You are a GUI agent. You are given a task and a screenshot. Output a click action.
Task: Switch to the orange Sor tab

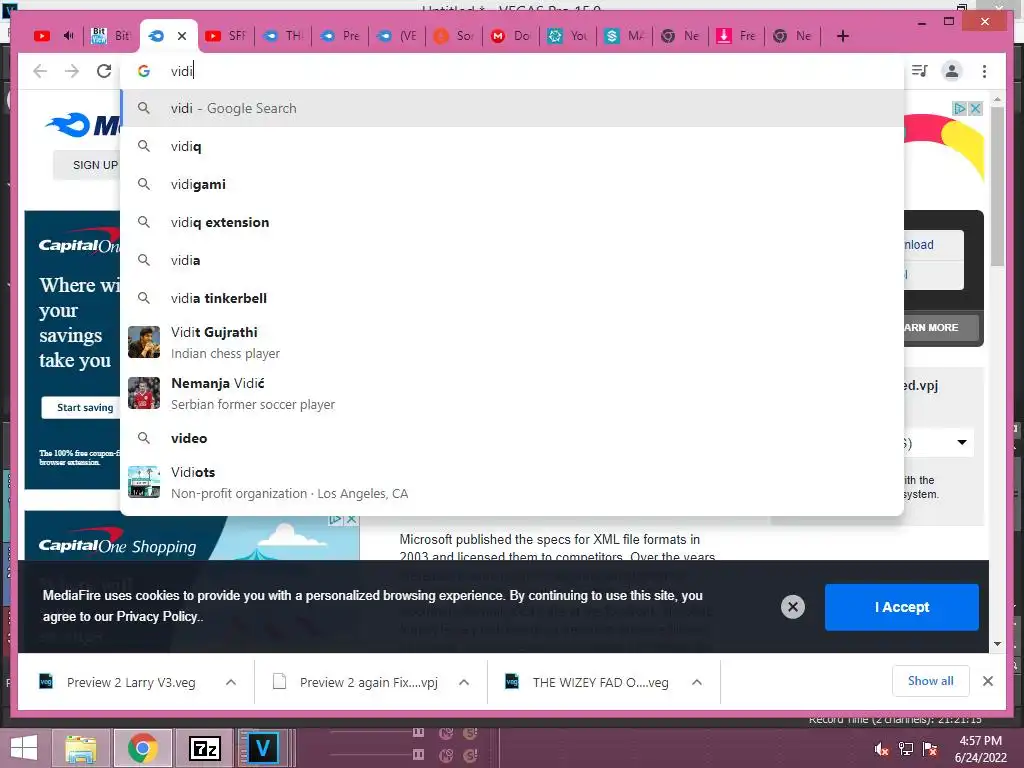[454, 36]
